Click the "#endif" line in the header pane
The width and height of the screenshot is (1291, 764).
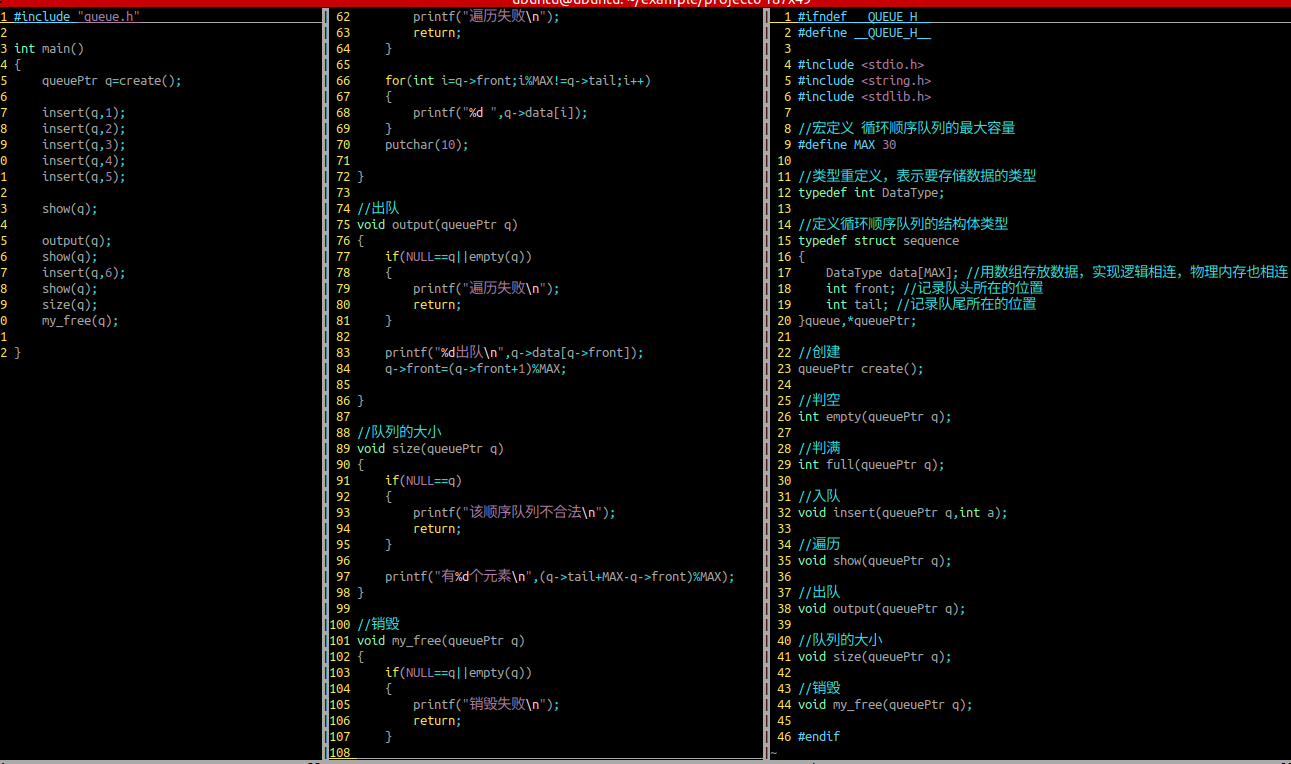coord(819,737)
